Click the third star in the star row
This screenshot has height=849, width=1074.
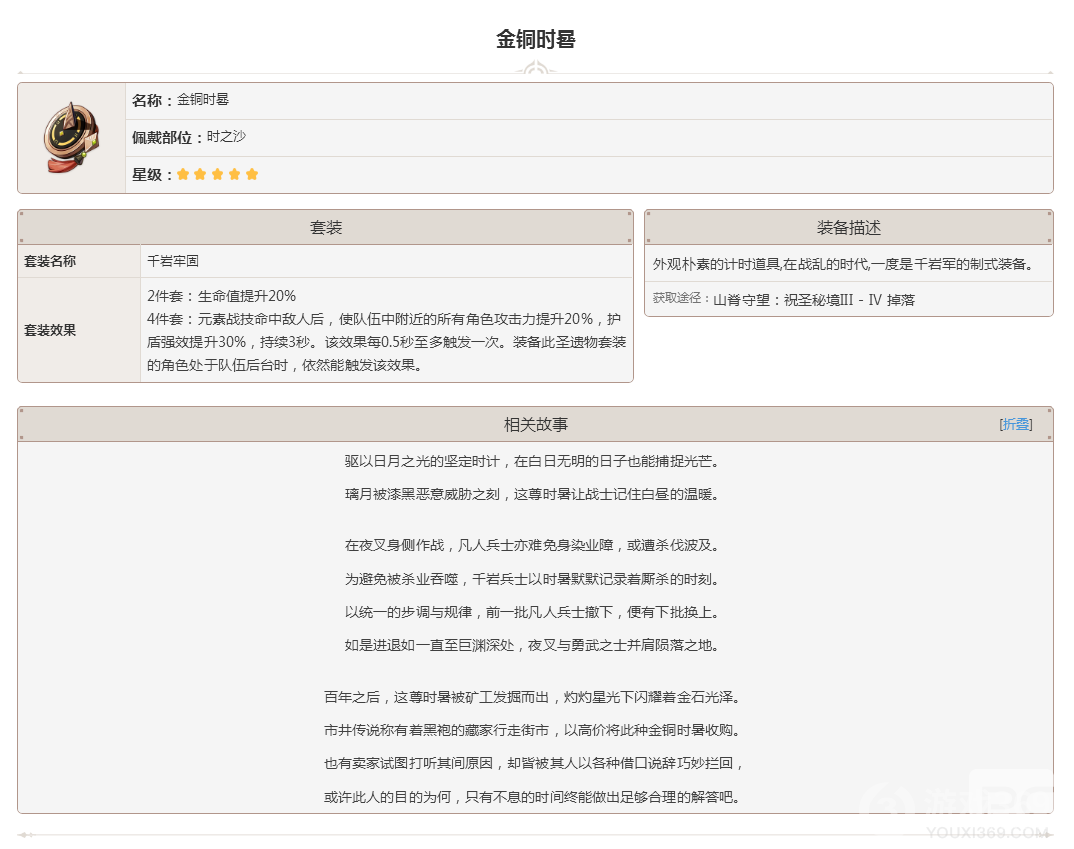[x=218, y=173]
